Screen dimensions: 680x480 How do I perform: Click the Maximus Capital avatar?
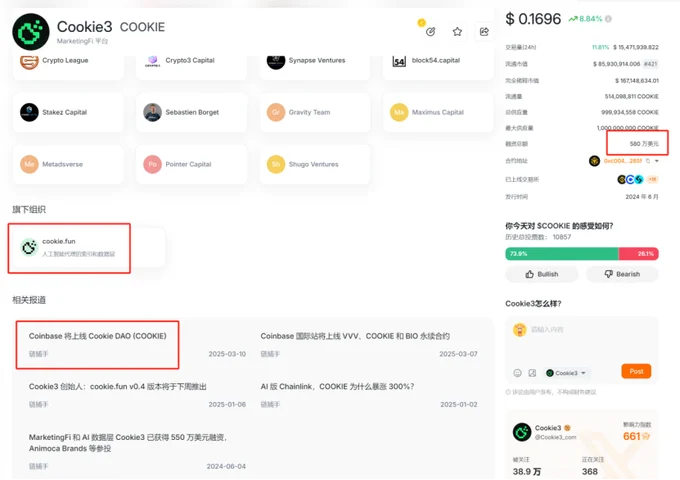coord(399,112)
